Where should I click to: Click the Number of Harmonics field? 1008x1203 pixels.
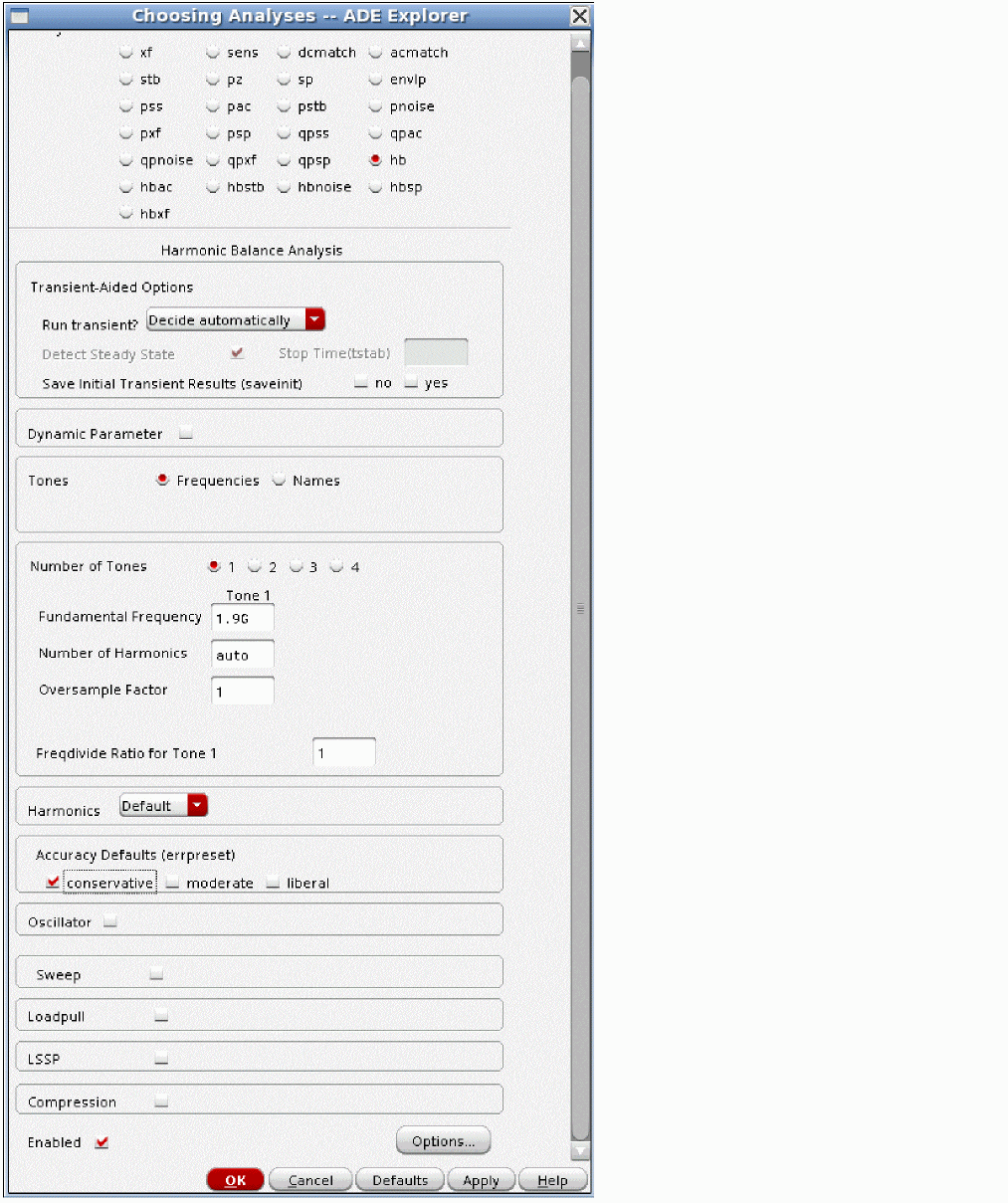[243, 655]
